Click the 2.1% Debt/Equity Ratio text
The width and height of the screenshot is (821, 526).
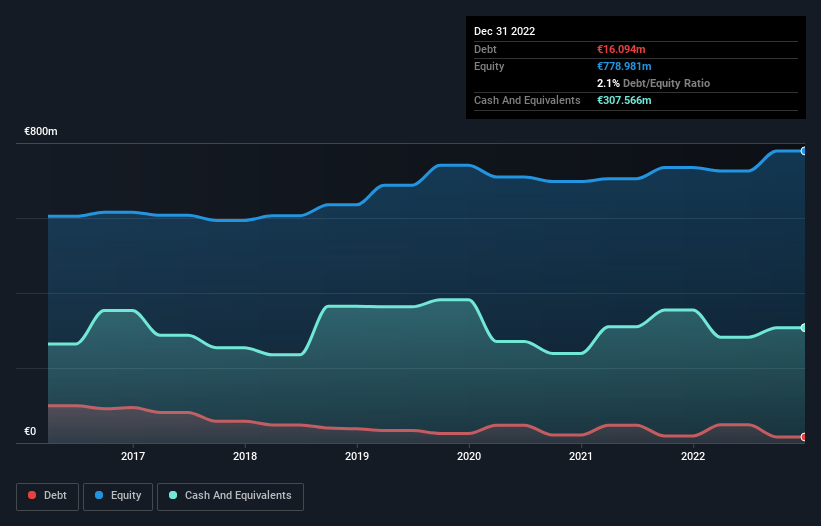653,83
